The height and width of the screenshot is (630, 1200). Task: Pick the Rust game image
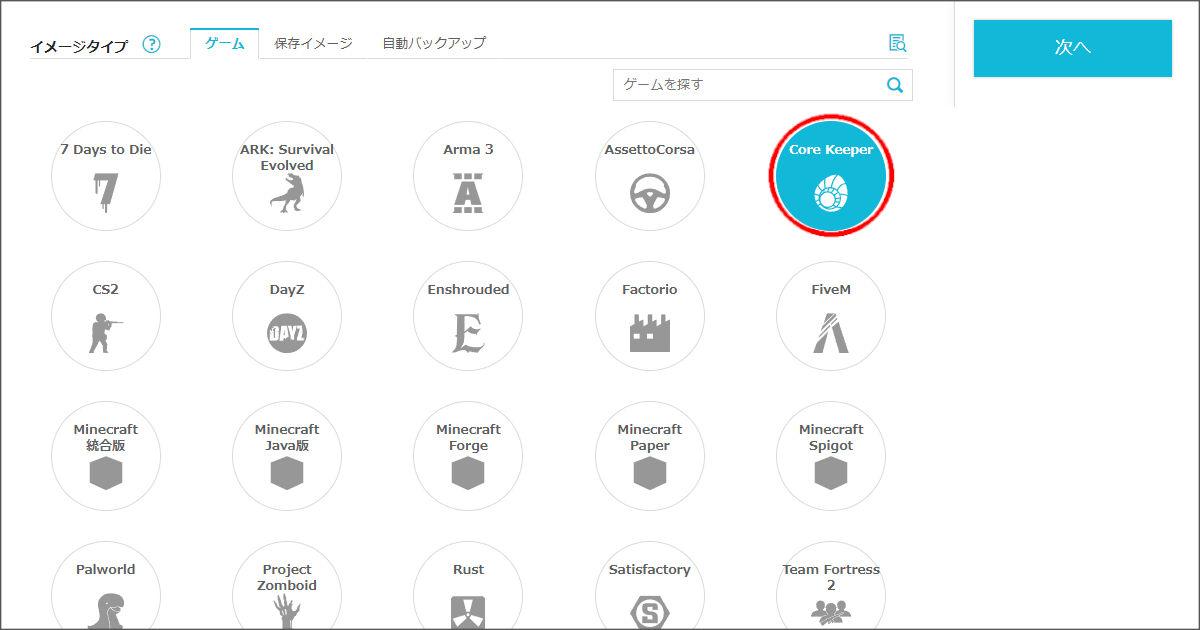tap(468, 586)
